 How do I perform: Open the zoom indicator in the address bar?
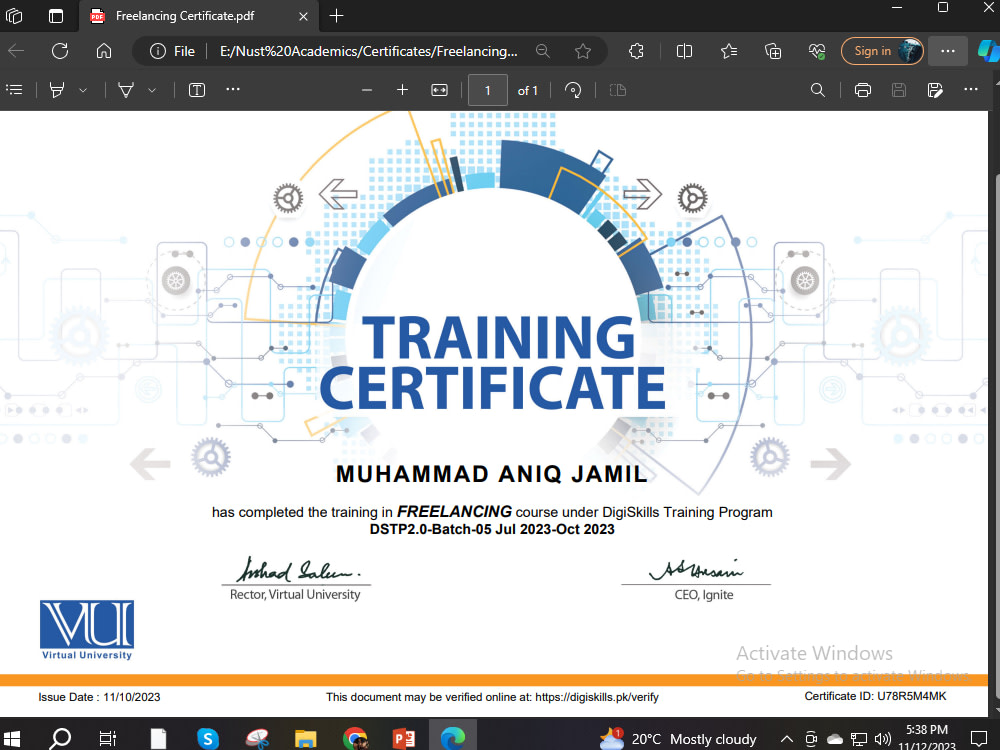(543, 51)
